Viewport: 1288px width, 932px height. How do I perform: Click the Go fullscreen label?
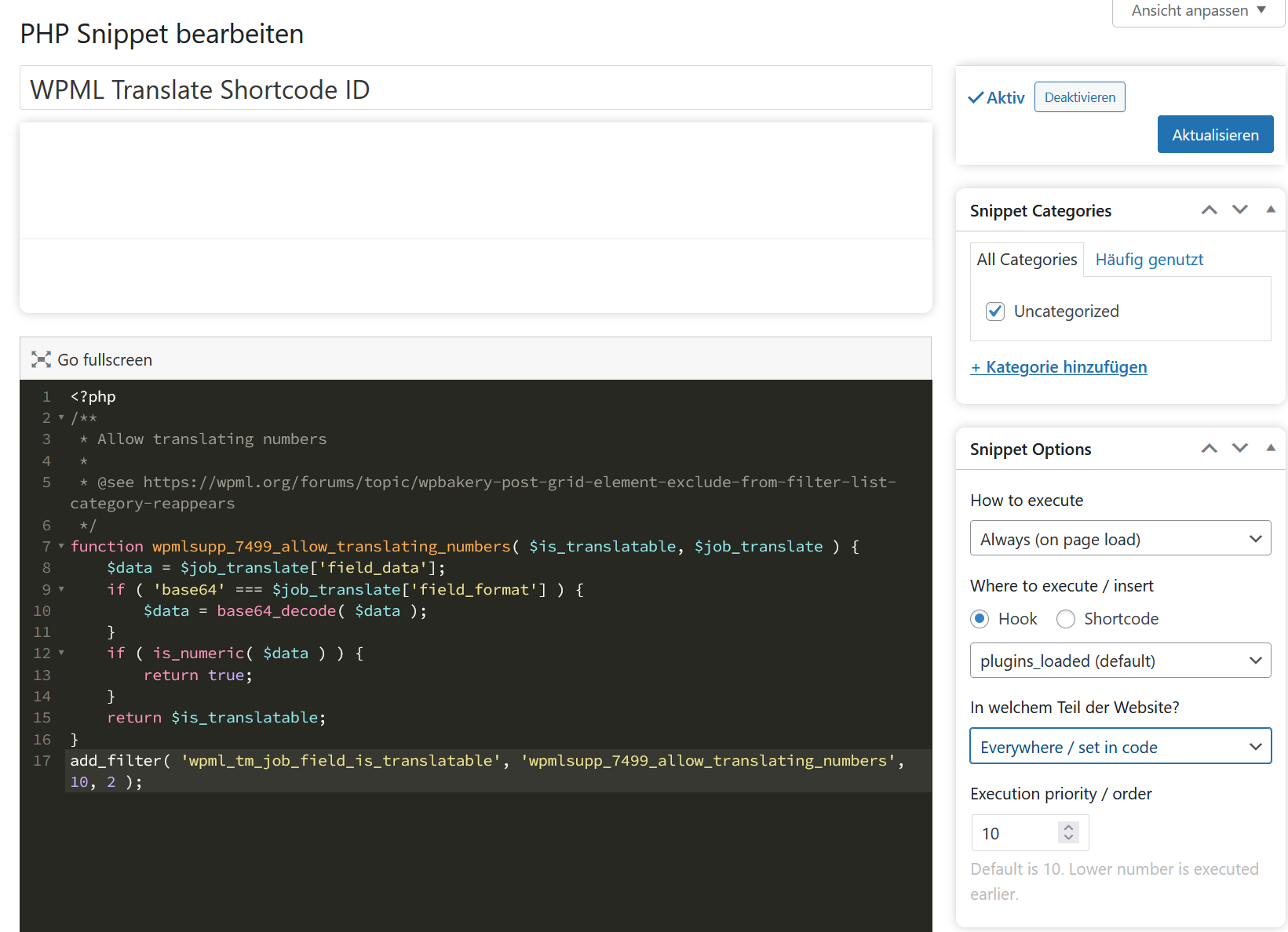pyautogui.click(x=105, y=360)
